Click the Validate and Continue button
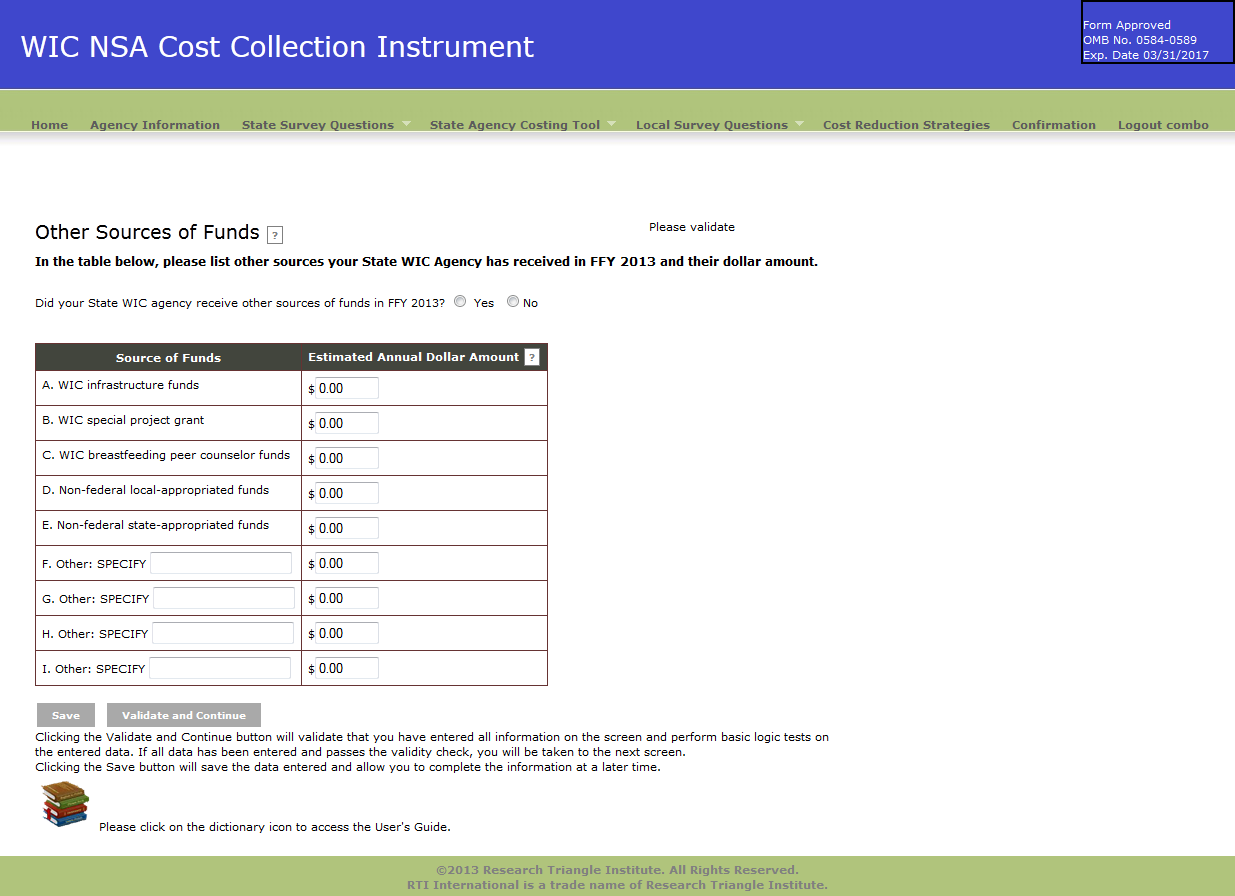The height and width of the screenshot is (896, 1235). click(x=184, y=715)
